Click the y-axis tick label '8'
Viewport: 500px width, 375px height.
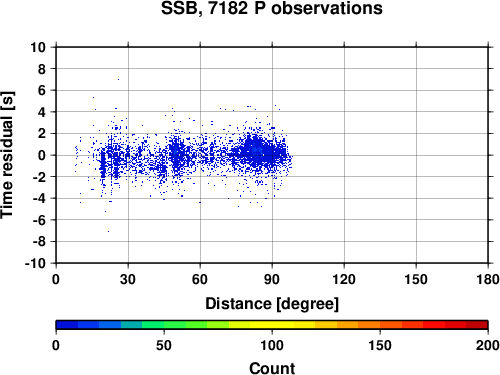click(x=42, y=69)
